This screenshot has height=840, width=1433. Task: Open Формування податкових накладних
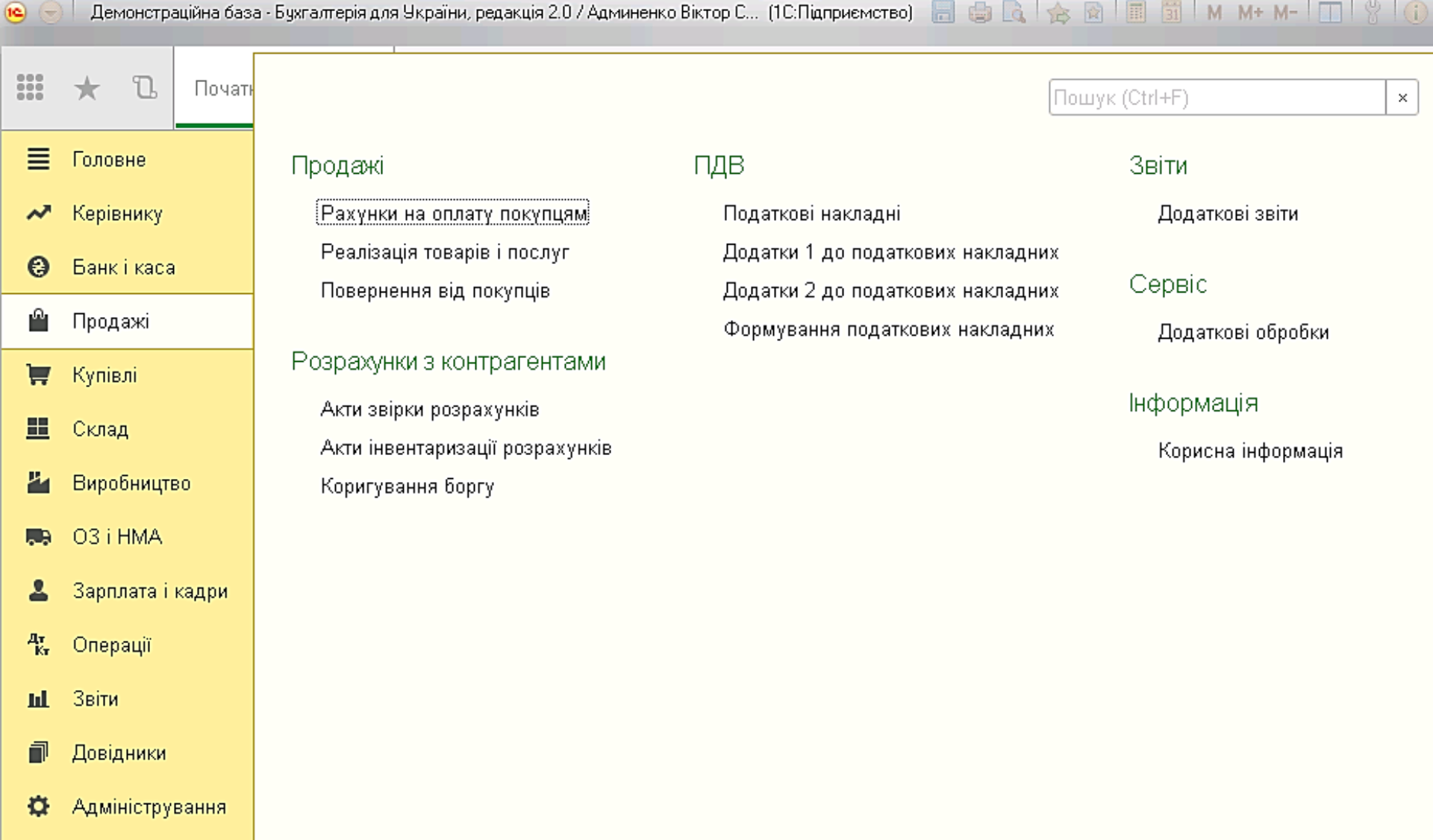pos(889,330)
